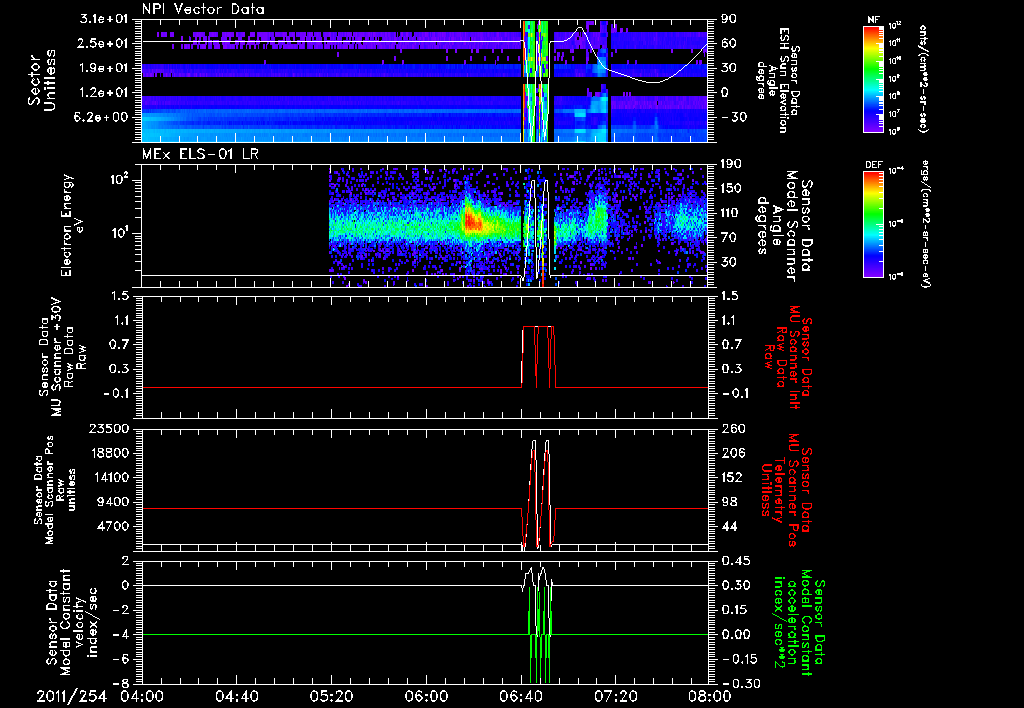The image size is (1024, 708).
Task: Click the 04:00 time tick label
Action: (x=142, y=696)
